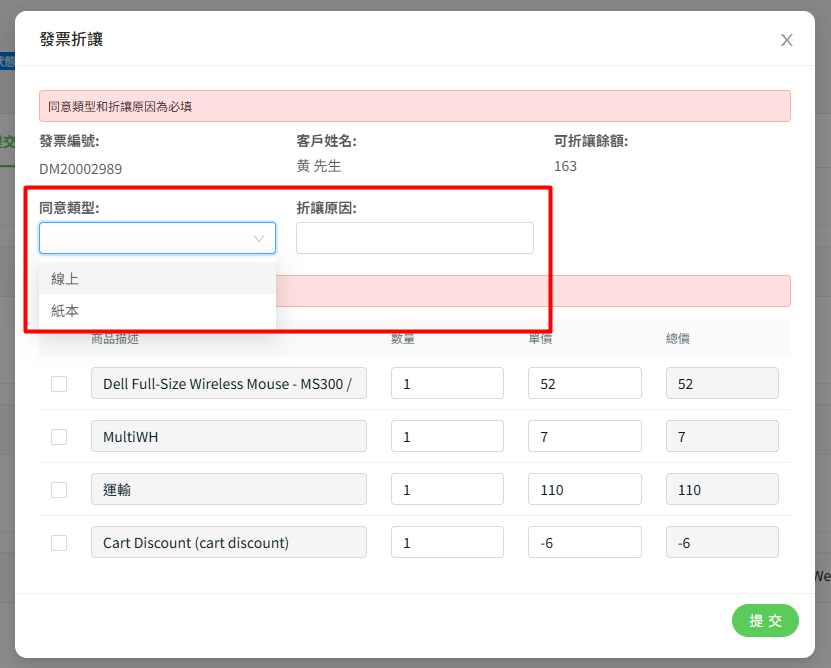Tick the Cart Discount row checkbox
Screen dimensions: 831x668
[x=59, y=543]
